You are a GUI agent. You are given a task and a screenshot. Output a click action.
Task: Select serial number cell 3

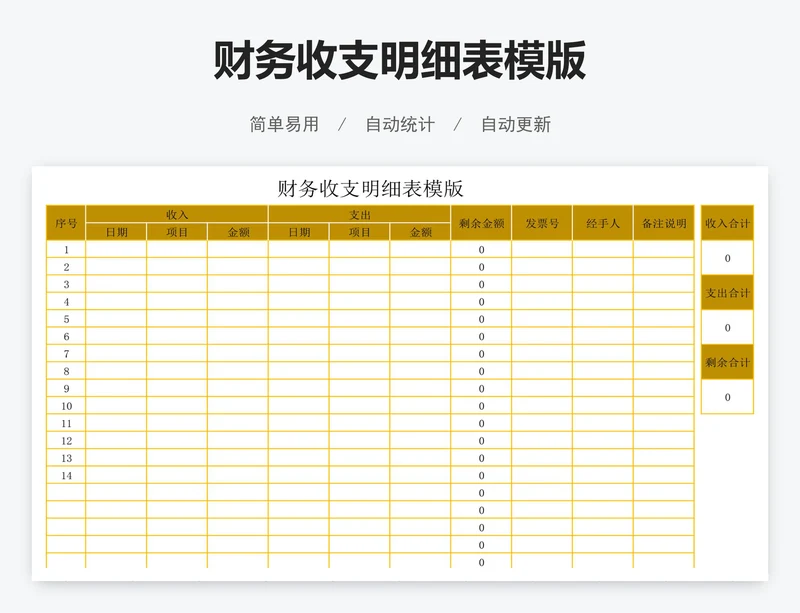tap(66, 284)
